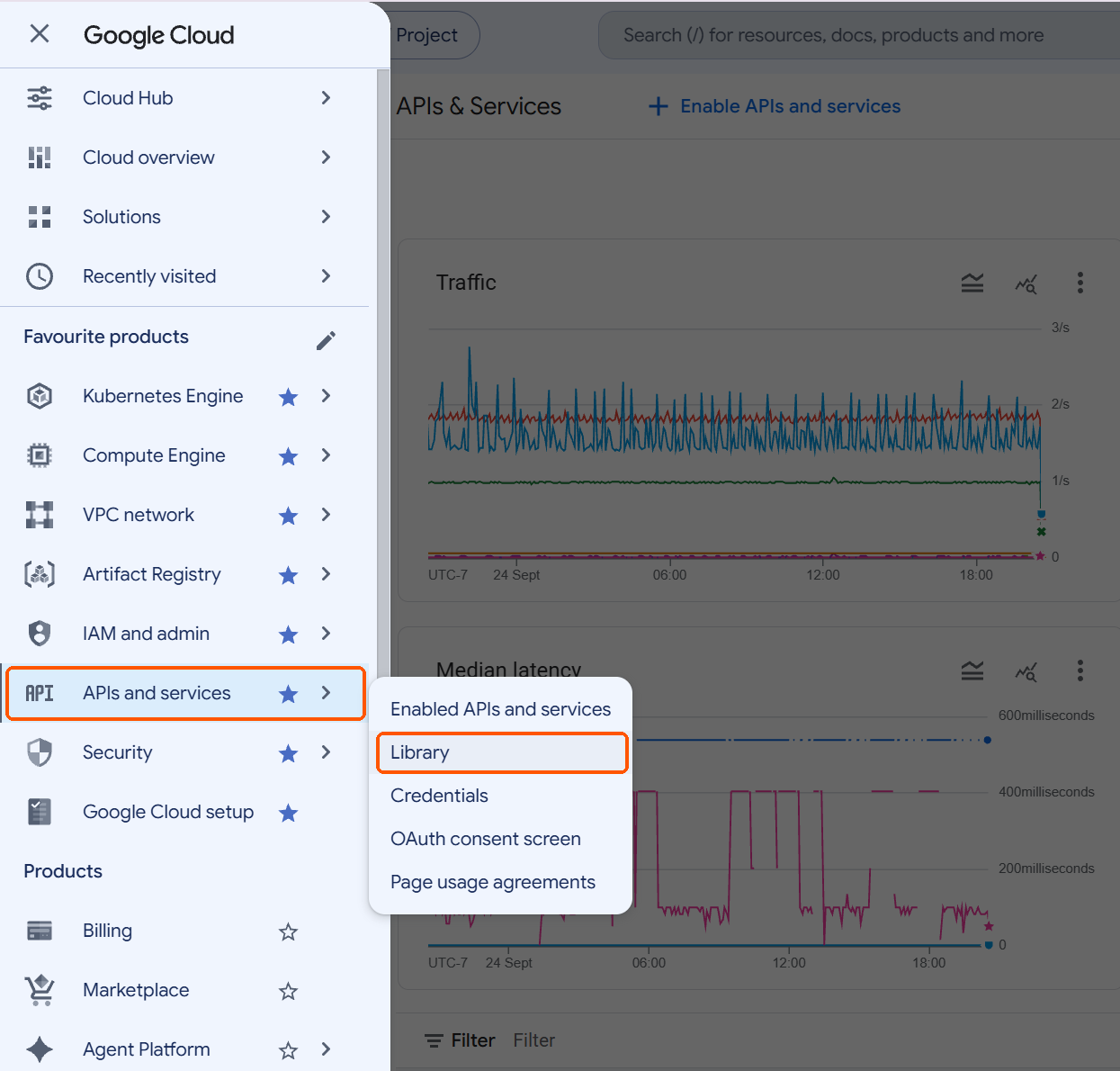Expand the Artifact Registry submenu chevron
Image resolution: width=1120 pixels, height=1071 pixels.
coord(326,573)
